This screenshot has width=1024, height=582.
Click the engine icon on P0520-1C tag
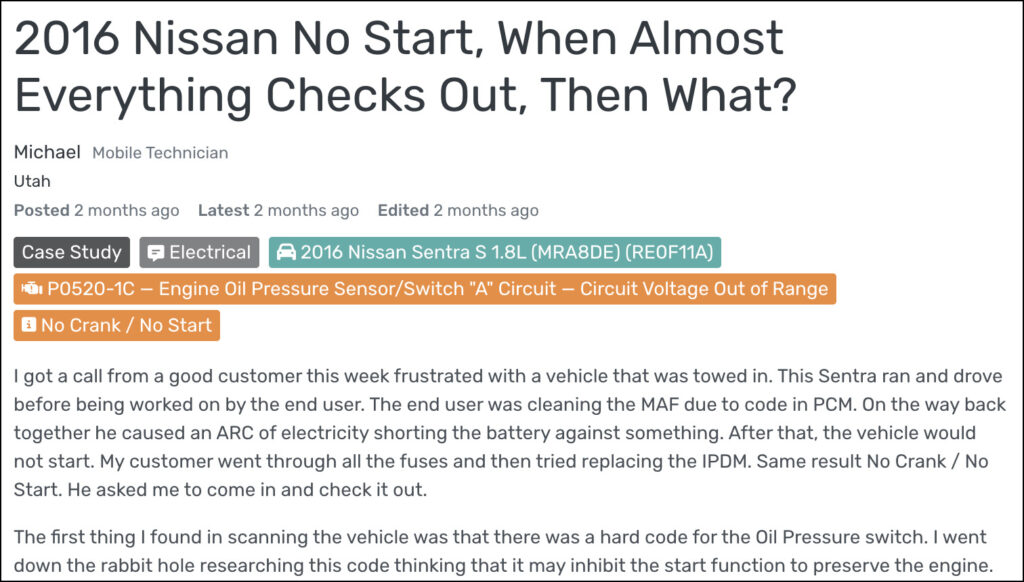(x=31, y=289)
